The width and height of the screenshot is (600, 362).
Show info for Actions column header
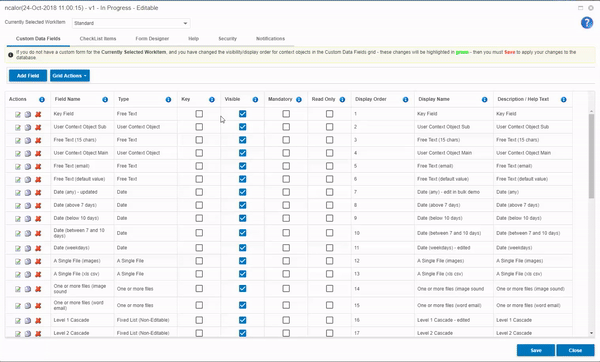point(42,99)
